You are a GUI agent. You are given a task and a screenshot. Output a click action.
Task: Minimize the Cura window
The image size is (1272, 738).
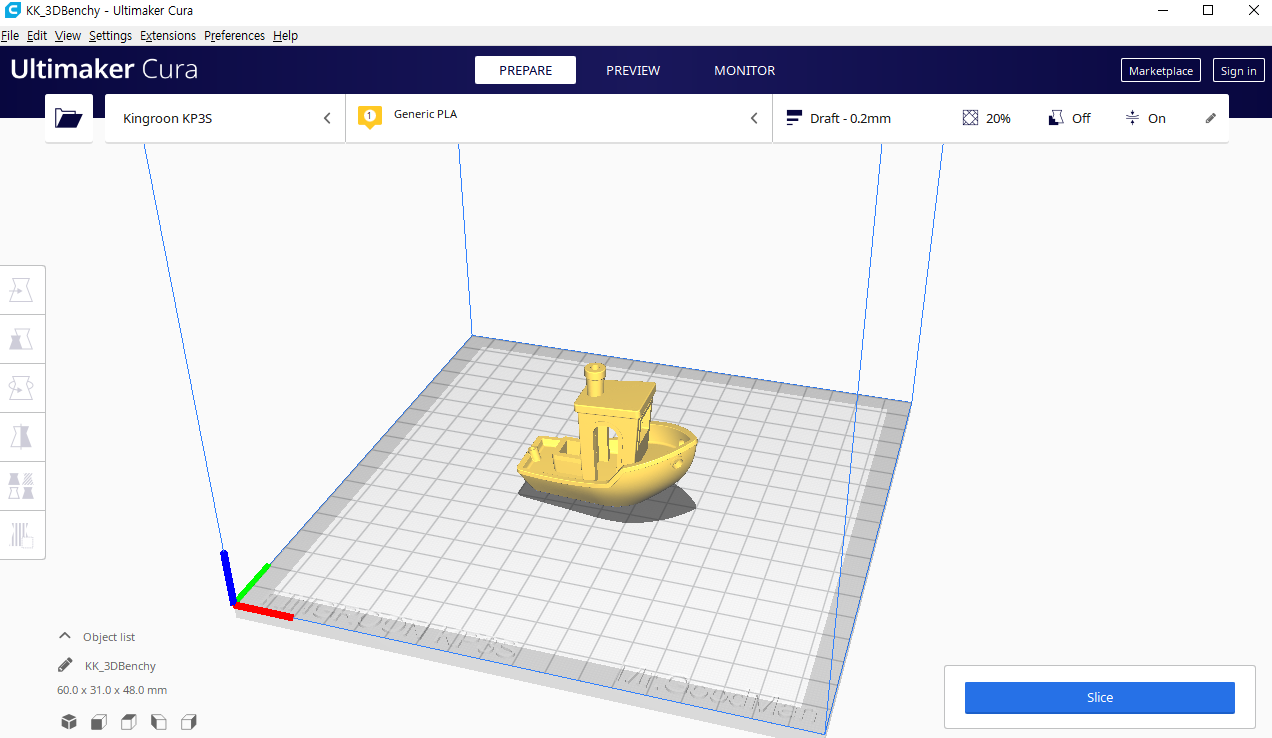pos(1162,10)
